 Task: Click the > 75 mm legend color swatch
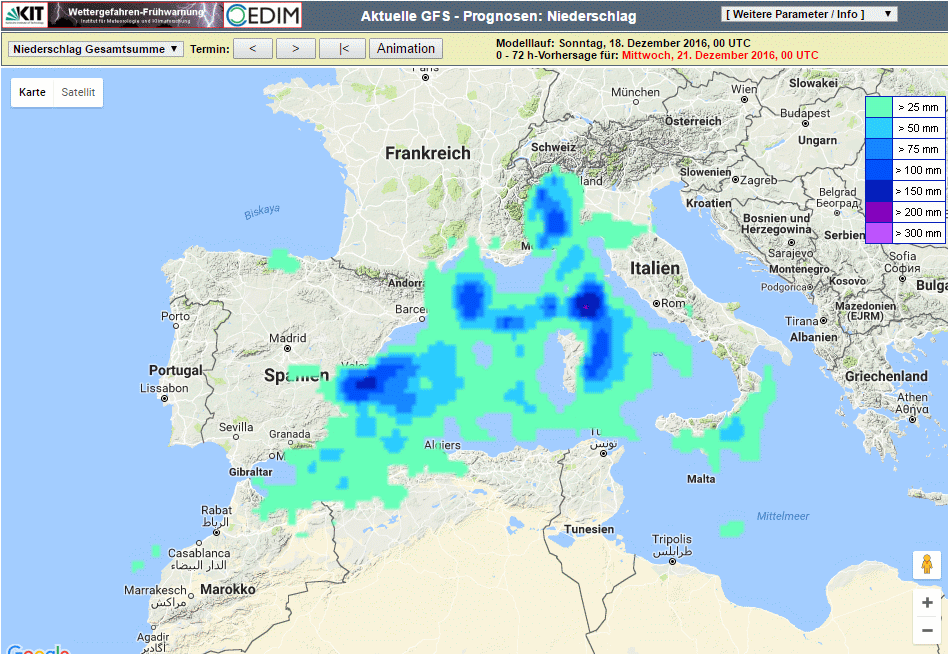point(879,149)
